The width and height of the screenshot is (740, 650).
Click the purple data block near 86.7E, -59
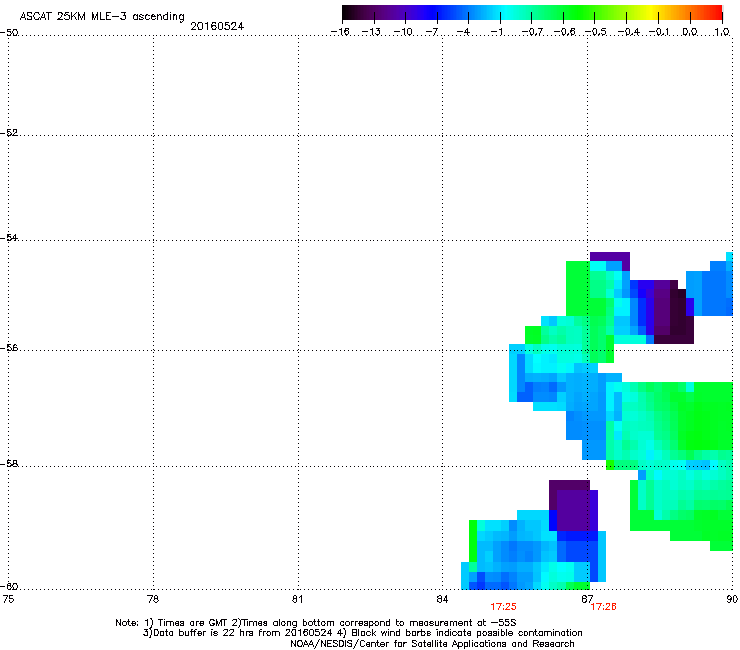[x=573, y=510]
